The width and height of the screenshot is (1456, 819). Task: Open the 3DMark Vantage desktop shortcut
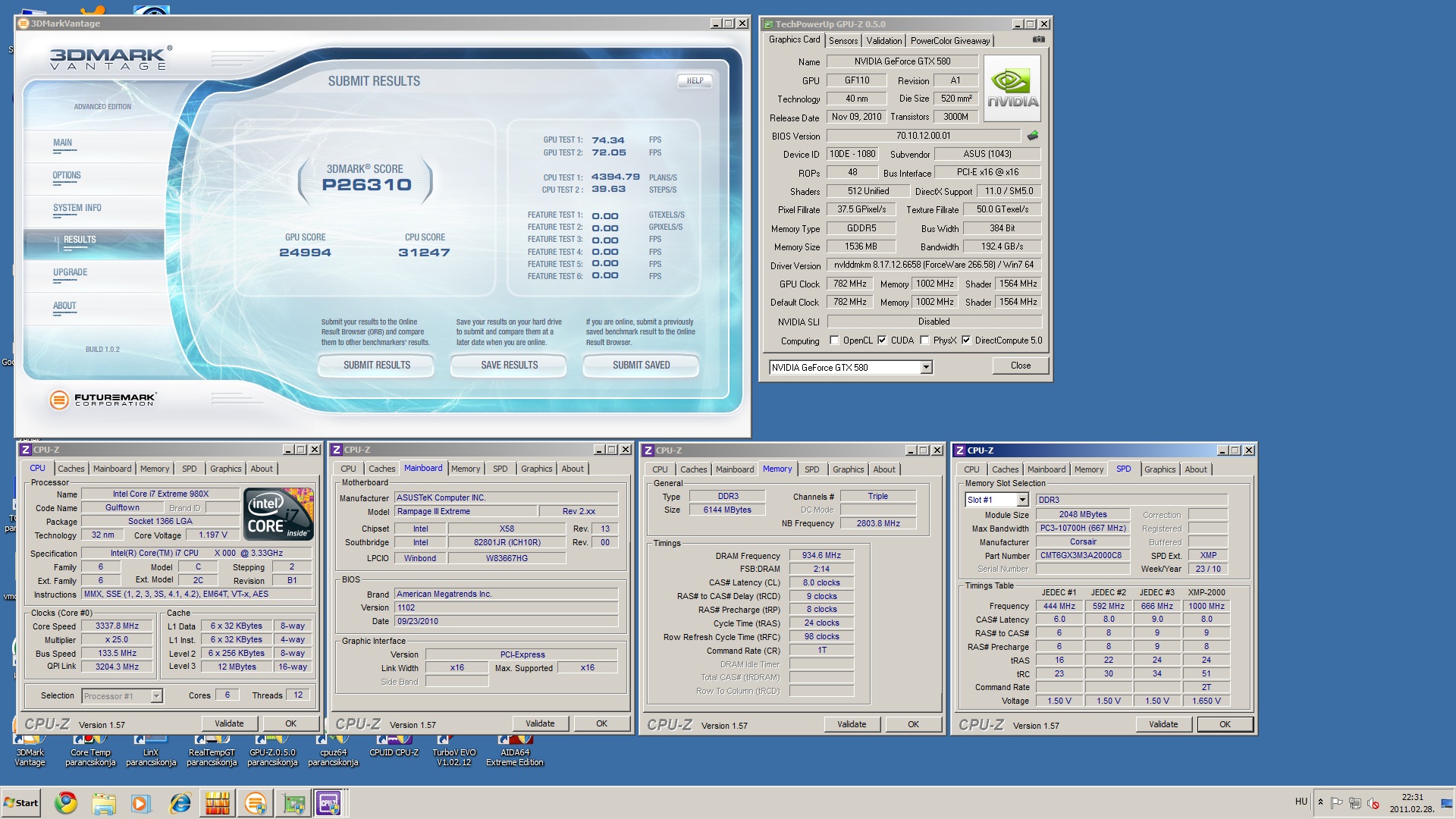tap(30, 751)
